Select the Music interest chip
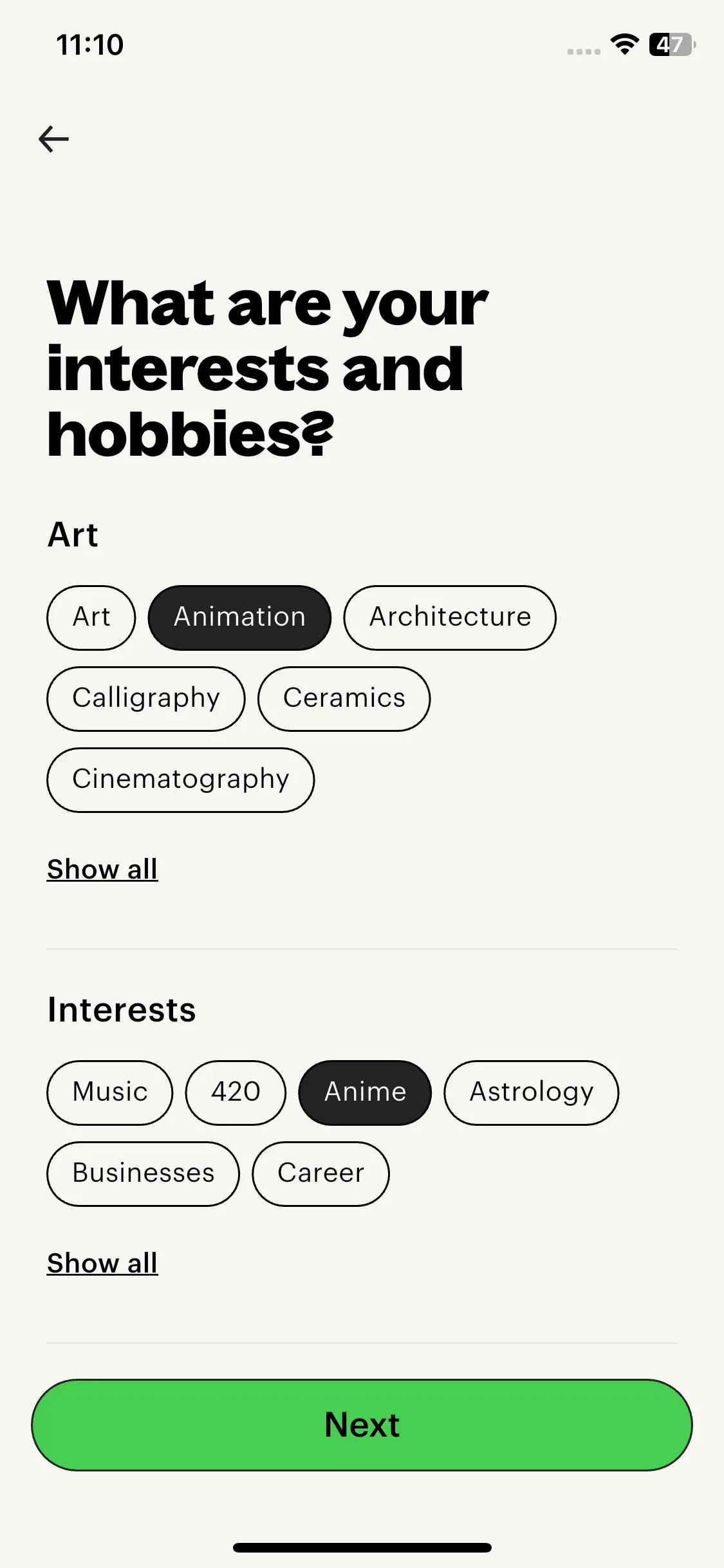This screenshot has width=724, height=1568. [x=110, y=1092]
